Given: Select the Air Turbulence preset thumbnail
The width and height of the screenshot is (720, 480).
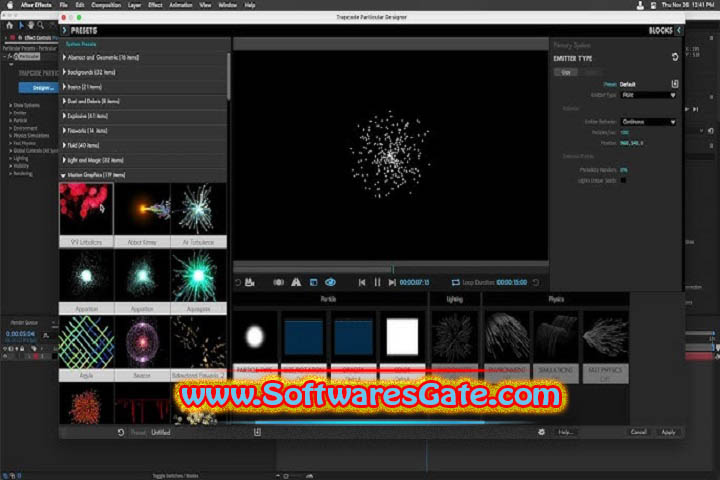Looking at the screenshot, I should (x=198, y=209).
